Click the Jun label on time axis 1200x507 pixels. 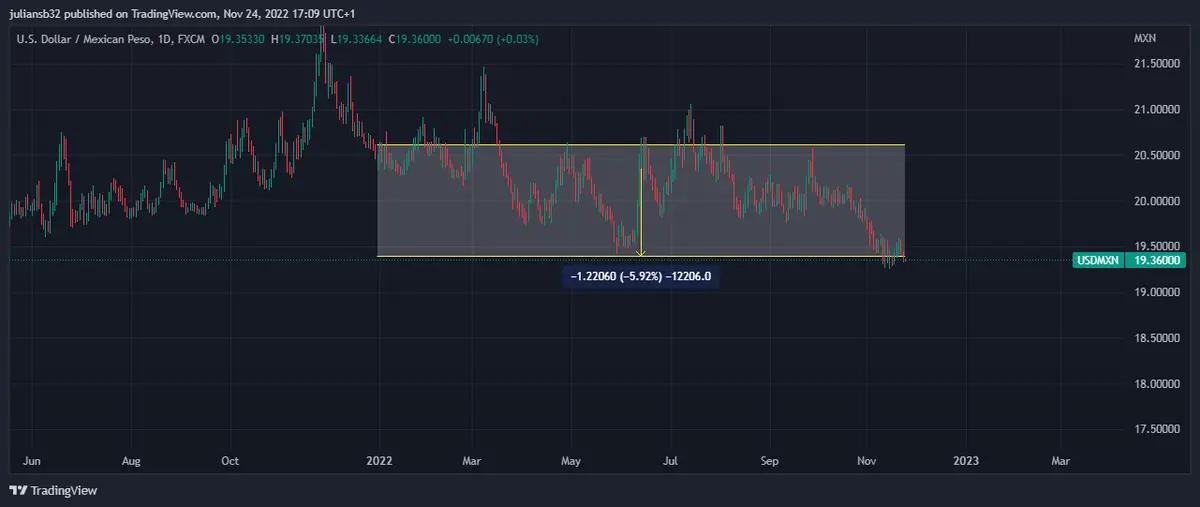click(31, 461)
